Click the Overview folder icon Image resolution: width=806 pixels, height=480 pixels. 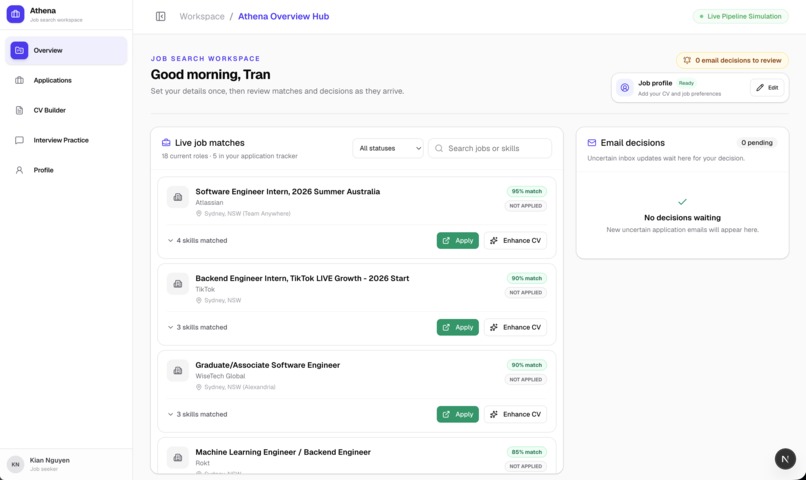point(20,50)
